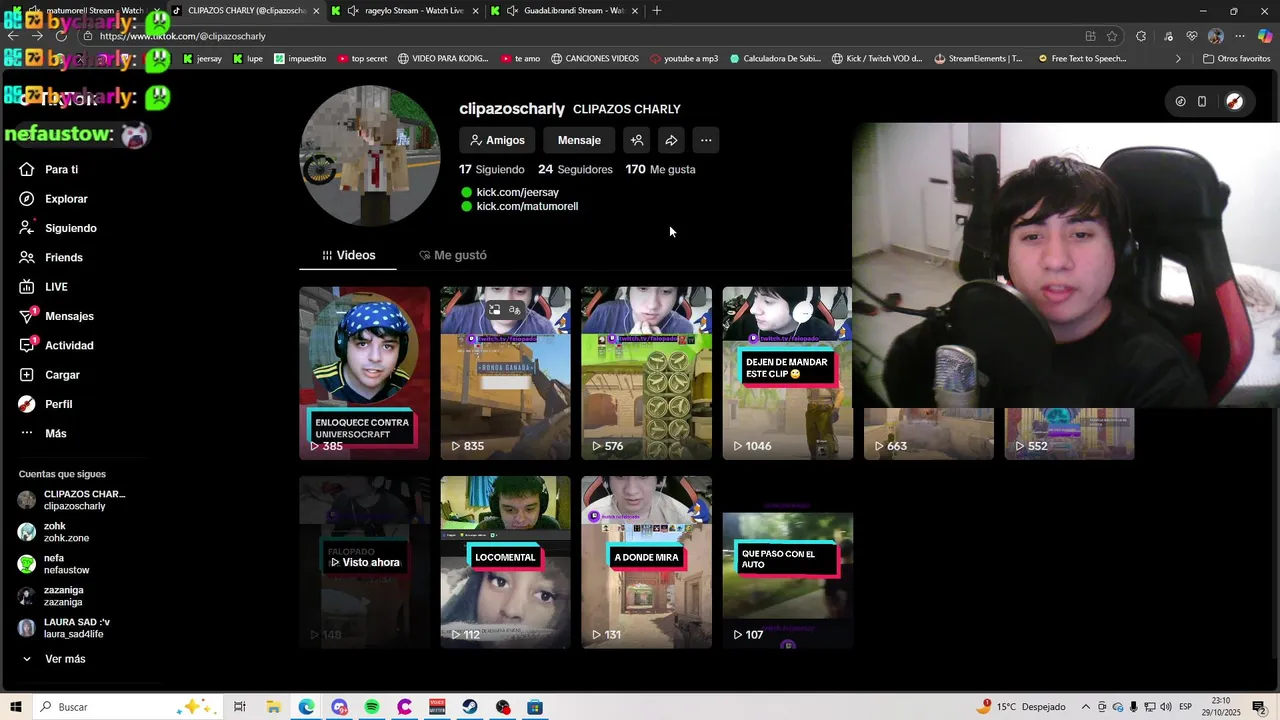Image resolution: width=1280 pixels, height=720 pixels.
Task: Open the browser extensions icon
Action: [x=1141, y=36]
